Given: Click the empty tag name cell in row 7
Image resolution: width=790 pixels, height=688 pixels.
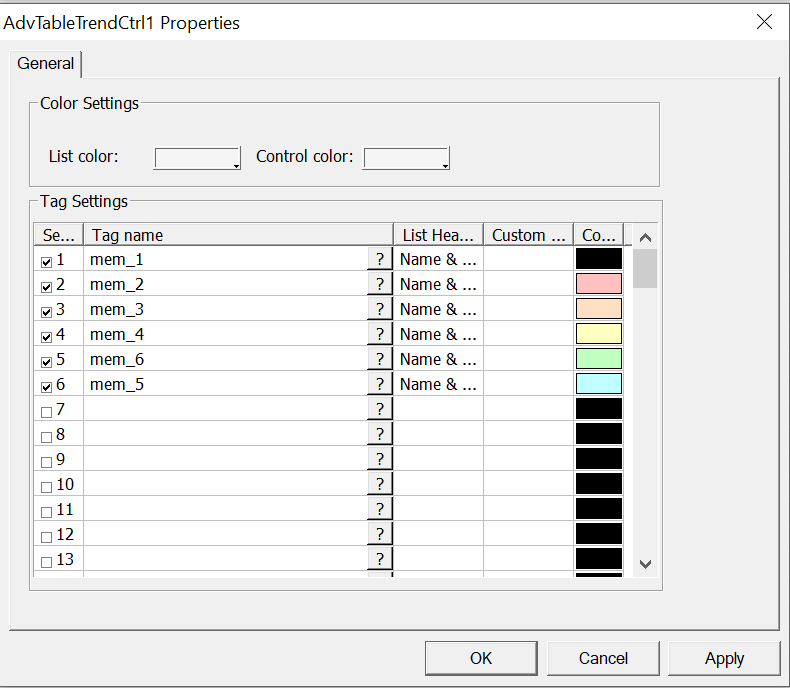Looking at the screenshot, I should click(226, 409).
